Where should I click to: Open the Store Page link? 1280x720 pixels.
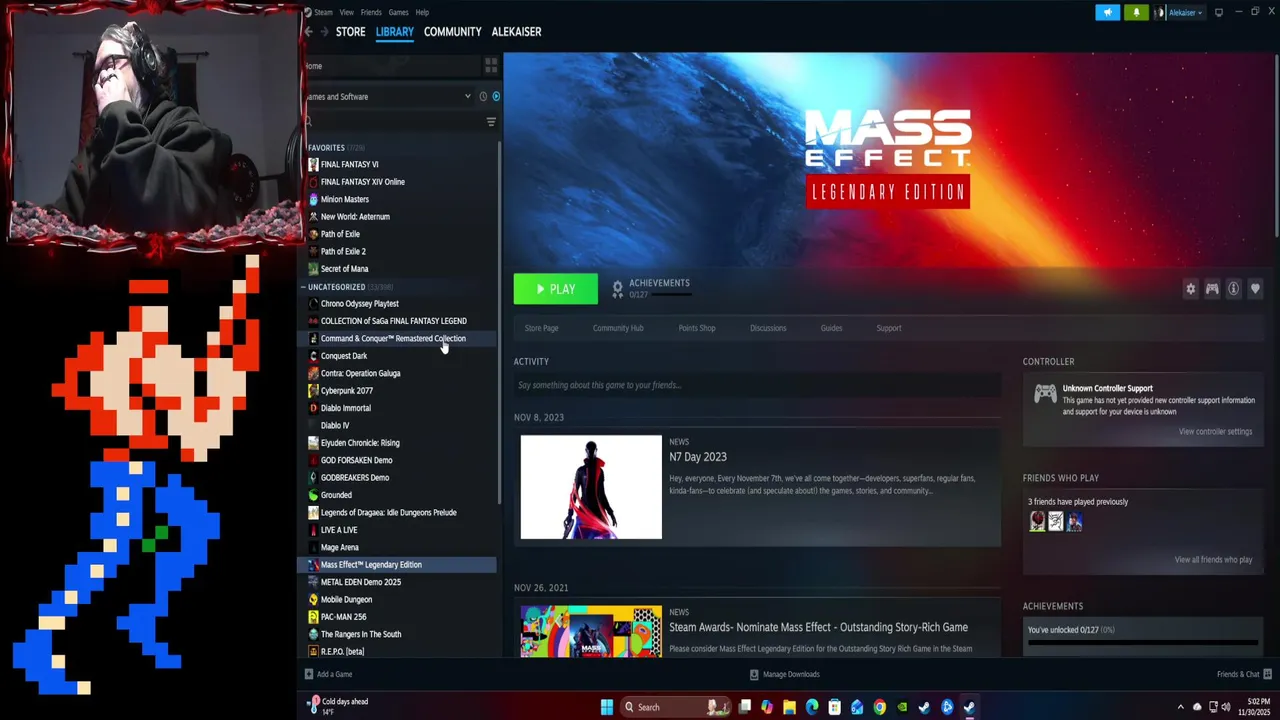point(541,328)
